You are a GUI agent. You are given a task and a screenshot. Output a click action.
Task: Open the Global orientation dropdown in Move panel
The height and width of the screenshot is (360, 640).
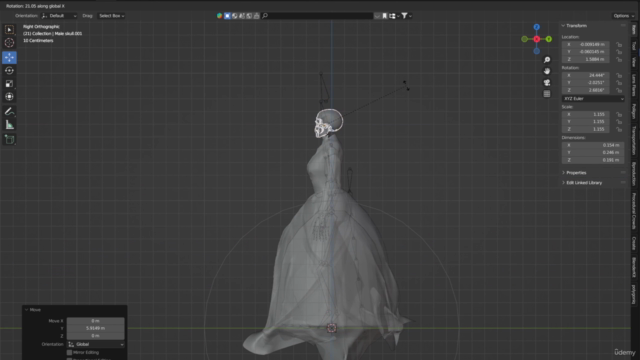coord(96,344)
